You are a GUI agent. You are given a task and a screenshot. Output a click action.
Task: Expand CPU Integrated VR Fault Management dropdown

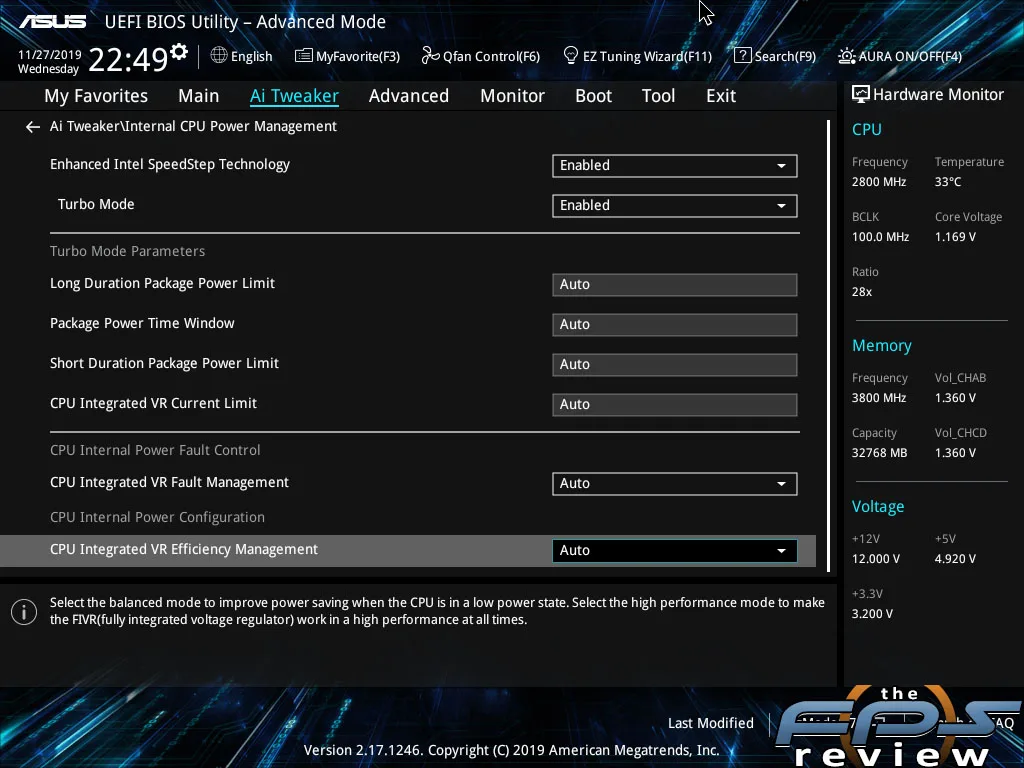[x=675, y=484]
